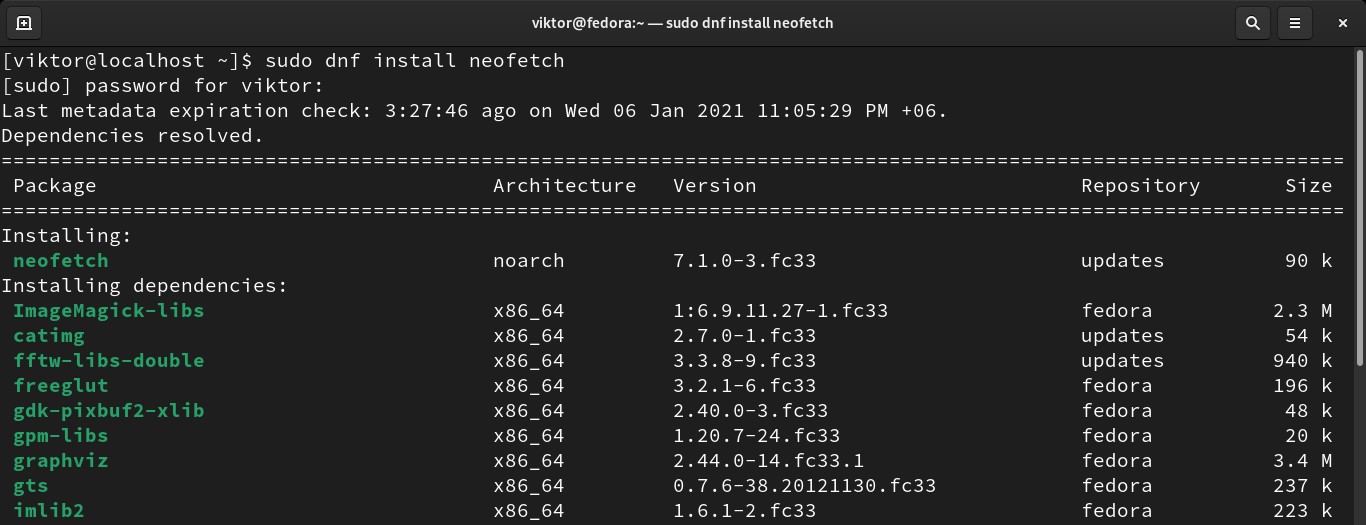This screenshot has width=1366, height=525.
Task: Click the gts package name
Action: pos(30,486)
